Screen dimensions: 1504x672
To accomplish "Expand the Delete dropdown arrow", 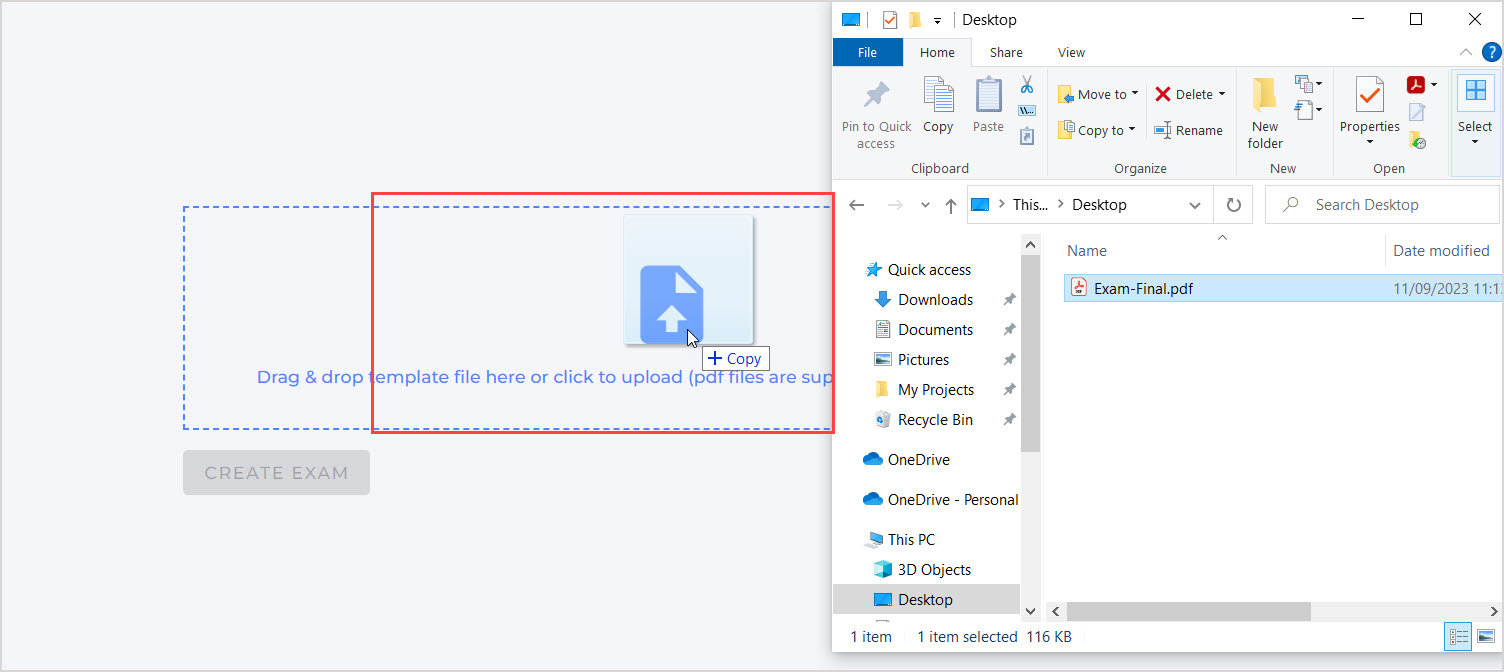I will tap(1222, 95).
